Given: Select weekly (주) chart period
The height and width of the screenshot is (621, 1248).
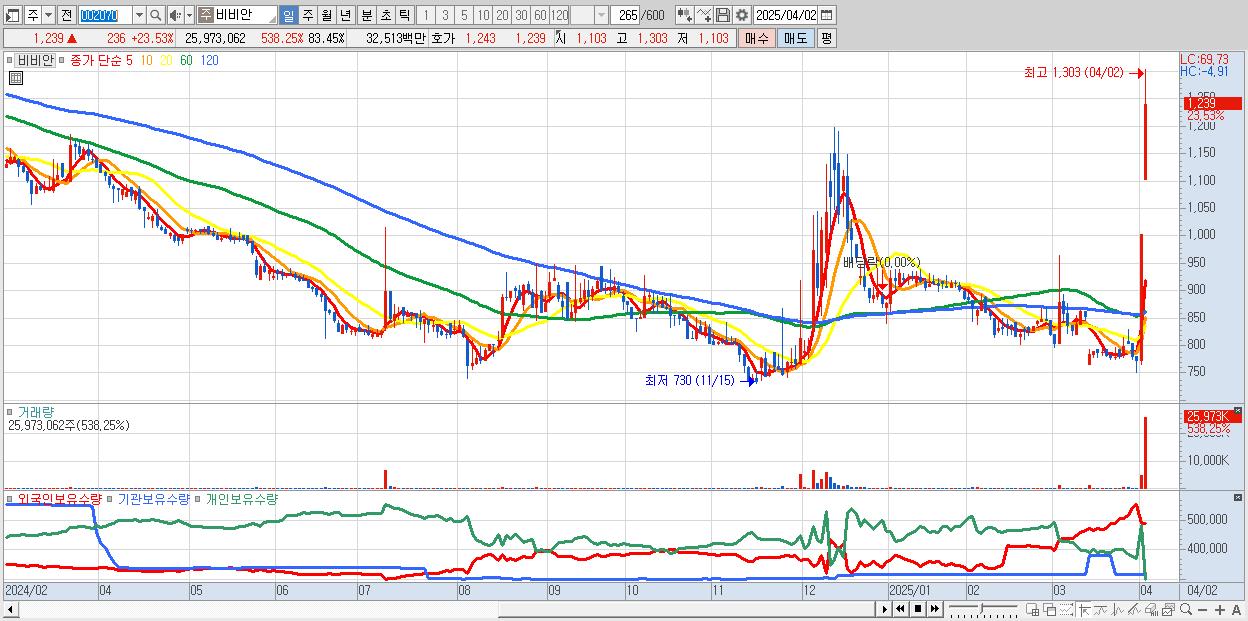Looking at the screenshot, I should [x=307, y=15].
